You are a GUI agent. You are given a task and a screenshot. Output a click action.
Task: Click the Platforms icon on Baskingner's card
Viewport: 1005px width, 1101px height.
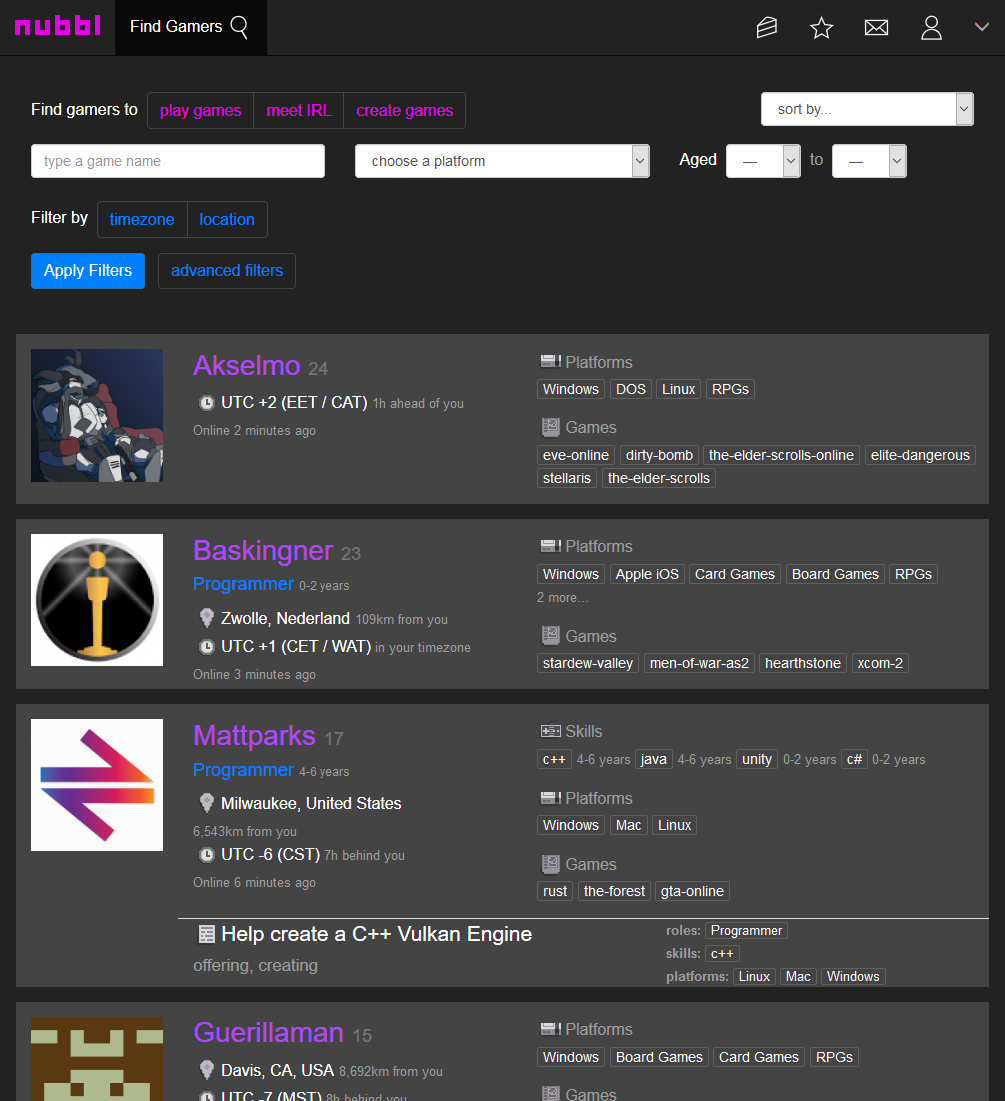point(550,546)
